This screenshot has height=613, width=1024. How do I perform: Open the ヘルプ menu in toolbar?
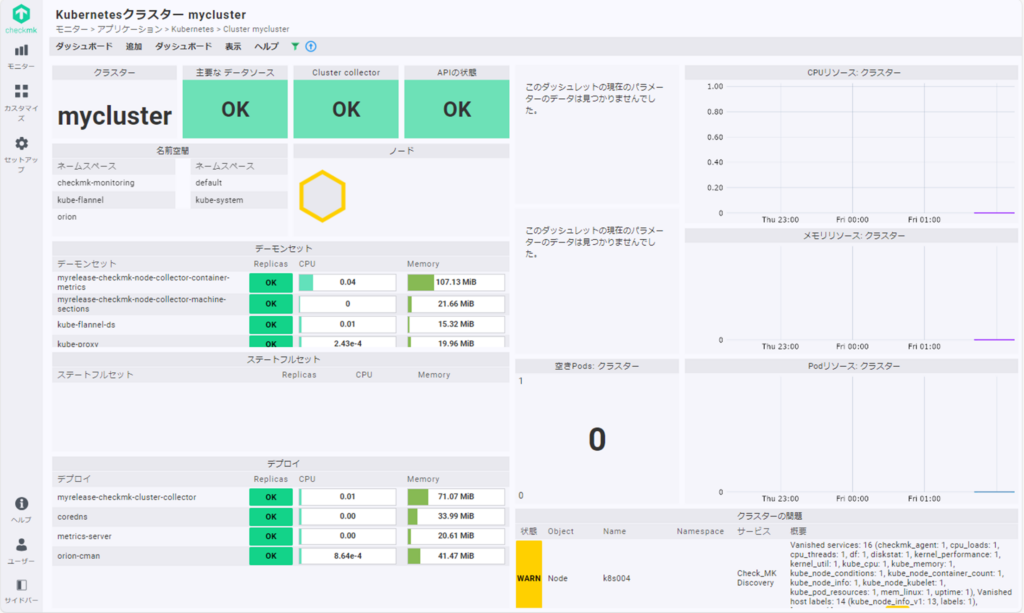(266, 46)
